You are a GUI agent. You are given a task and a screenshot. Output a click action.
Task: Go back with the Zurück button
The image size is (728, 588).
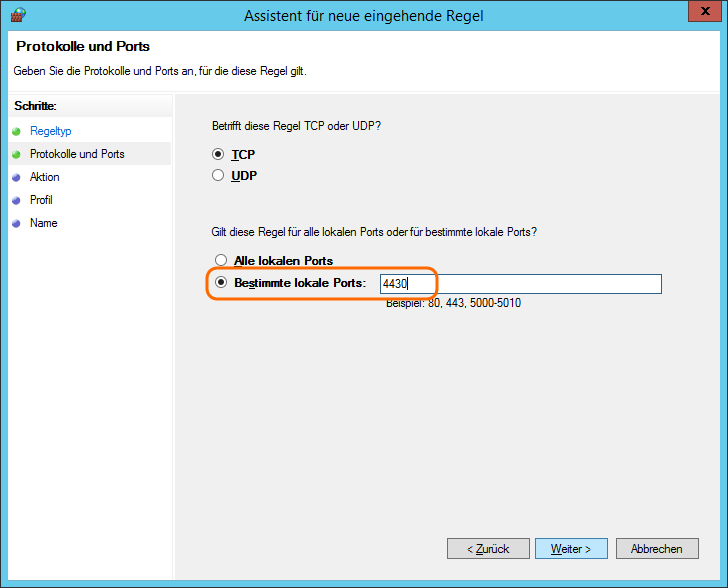pyautogui.click(x=488, y=549)
